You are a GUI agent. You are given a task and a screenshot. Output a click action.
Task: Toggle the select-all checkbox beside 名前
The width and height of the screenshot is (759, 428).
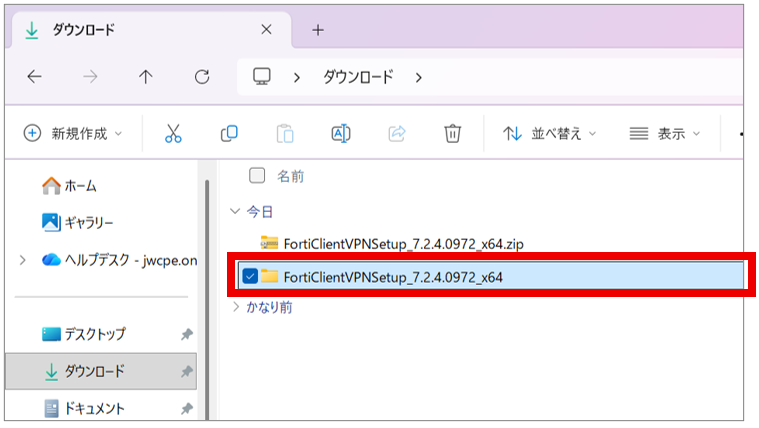[x=257, y=175]
